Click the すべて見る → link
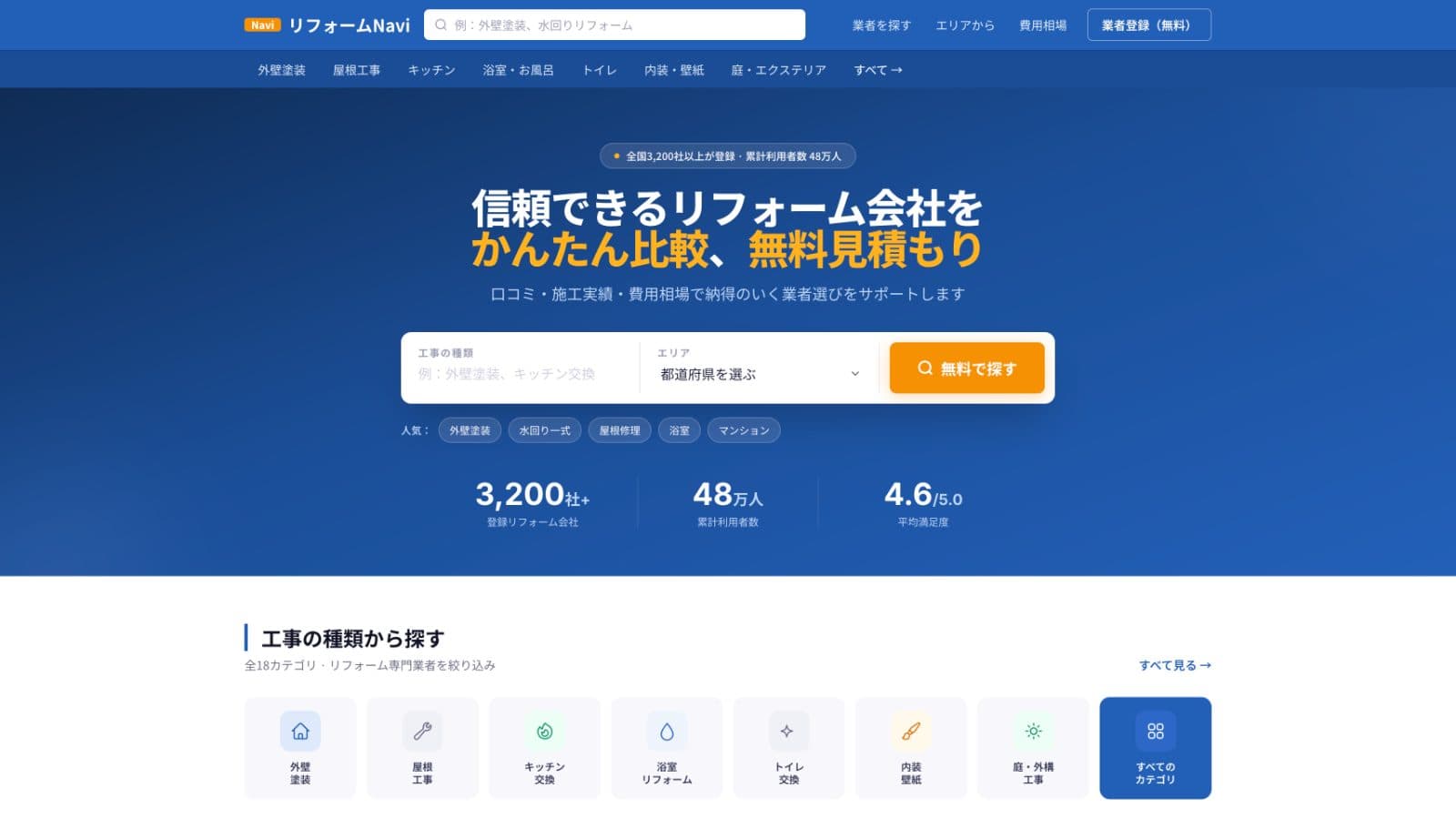1456x838 pixels. [x=1175, y=665]
